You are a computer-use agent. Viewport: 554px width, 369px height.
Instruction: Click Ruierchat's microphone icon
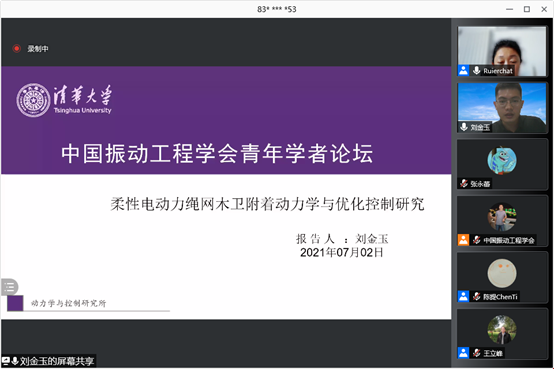(x=477, y=70)
